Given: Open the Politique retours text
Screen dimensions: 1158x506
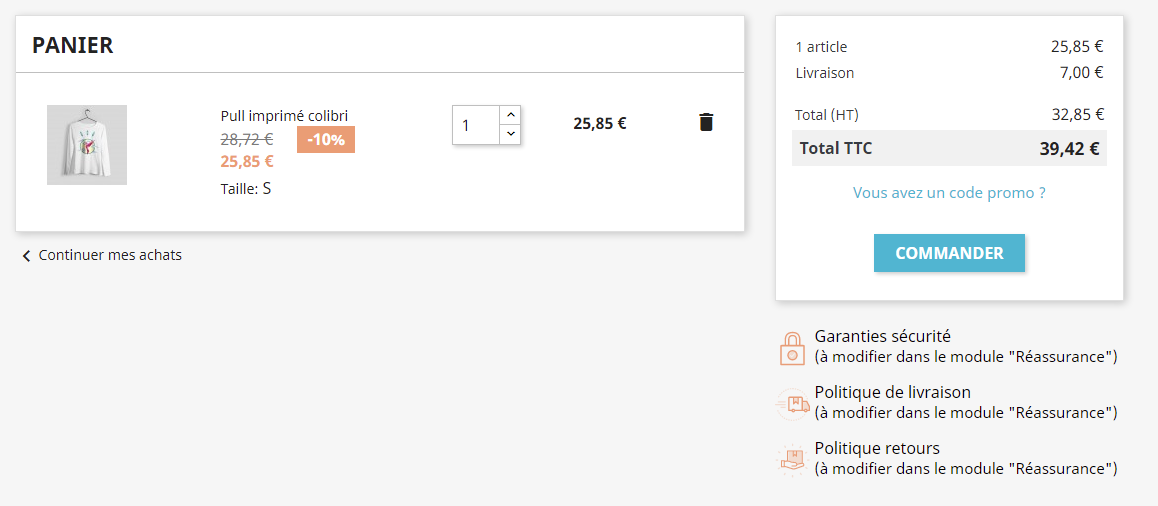Looking at the screenshot, I should click(877, 448).
